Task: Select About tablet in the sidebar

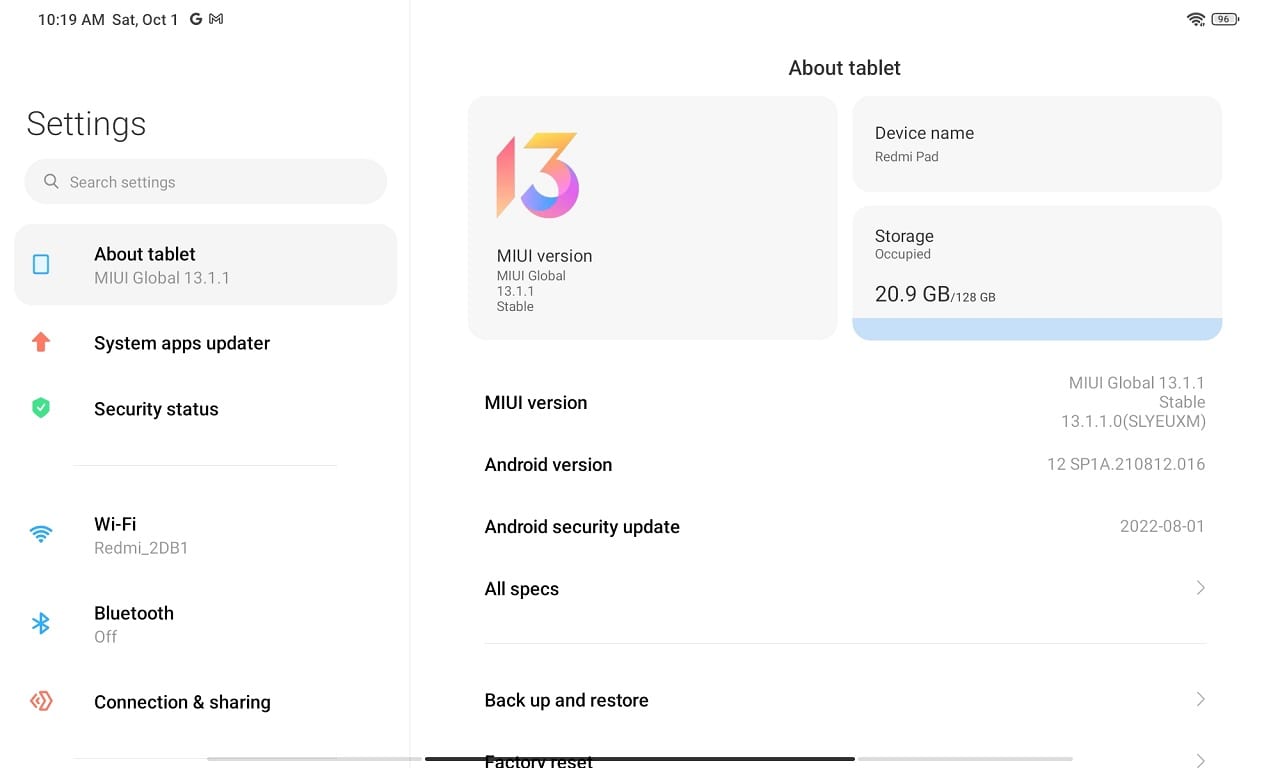Action: [205, 264]
